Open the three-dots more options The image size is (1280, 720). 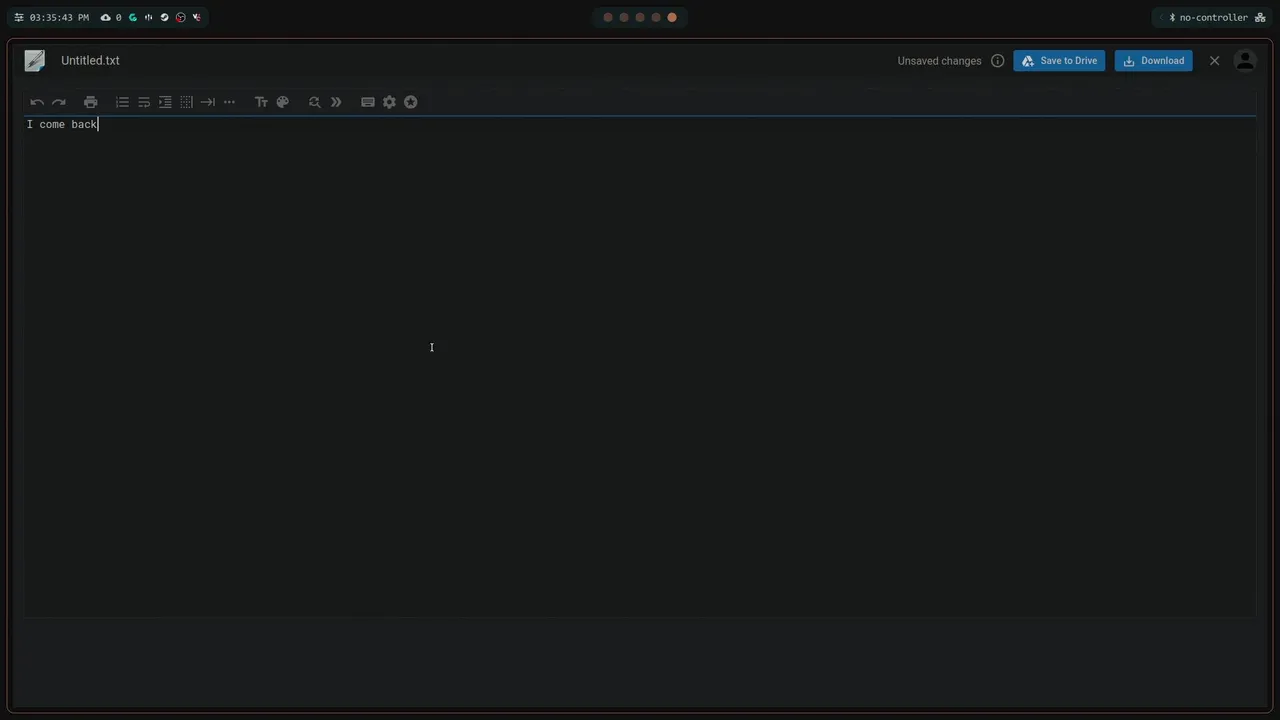coord(229,102)
